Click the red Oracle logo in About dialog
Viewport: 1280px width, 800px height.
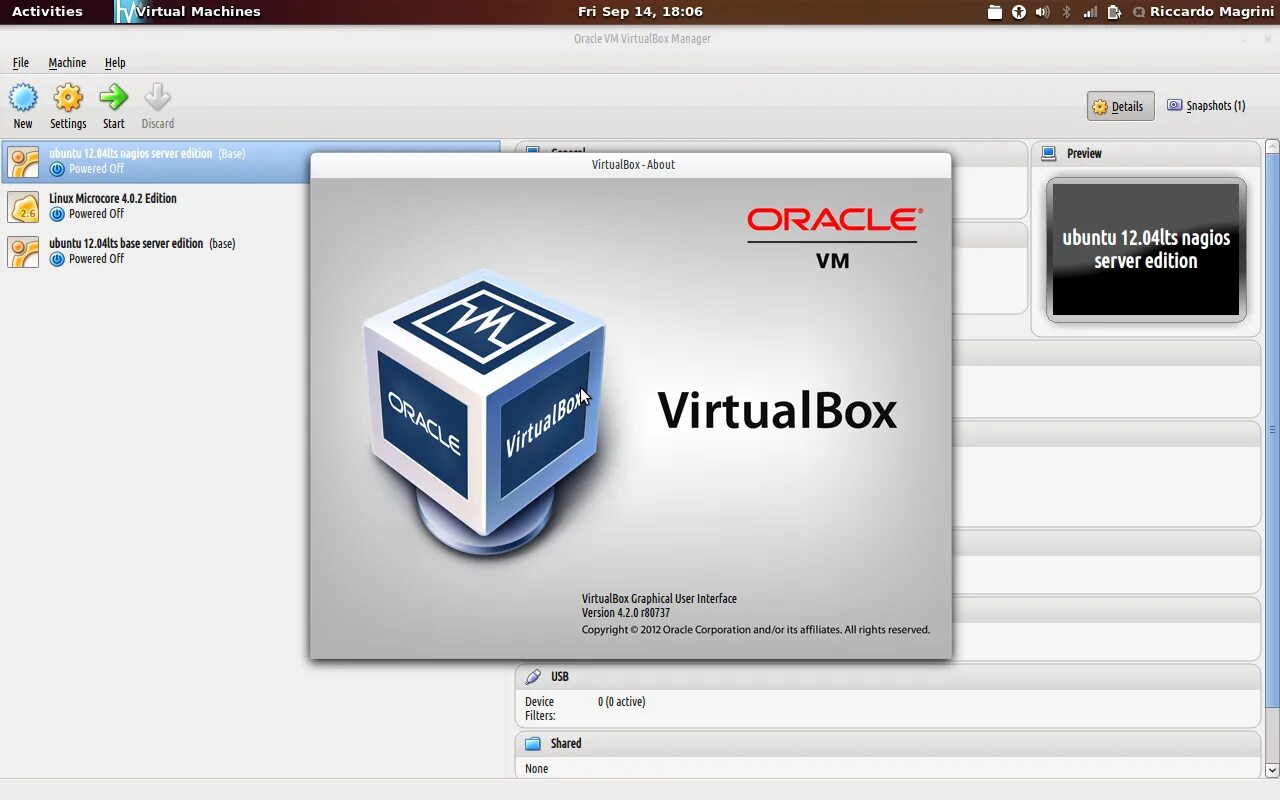pyautogui.click(x=833, y=220)
